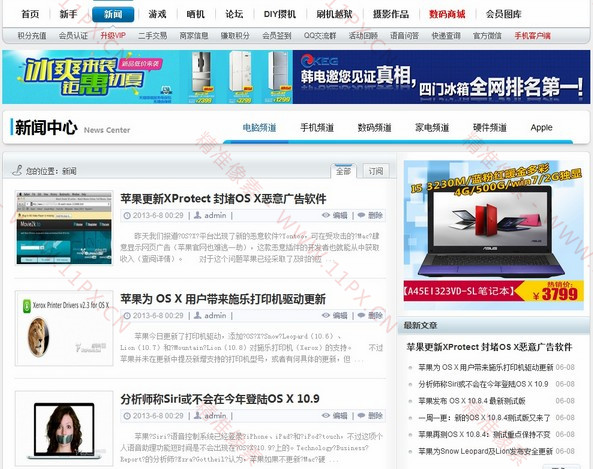The height and width of the screenshot is (469, 593).
Task: Open the Siri article woman thumbnail
Action: coord(64,428)
